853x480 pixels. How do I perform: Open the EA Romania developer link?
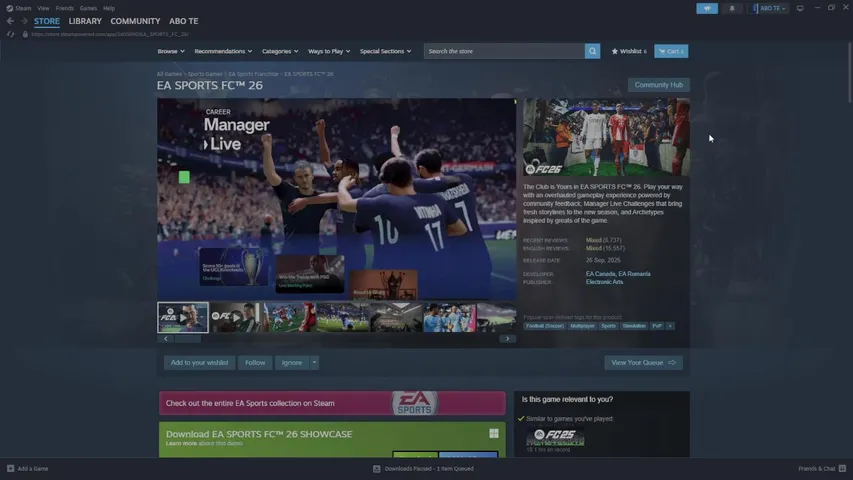point(634,274)
